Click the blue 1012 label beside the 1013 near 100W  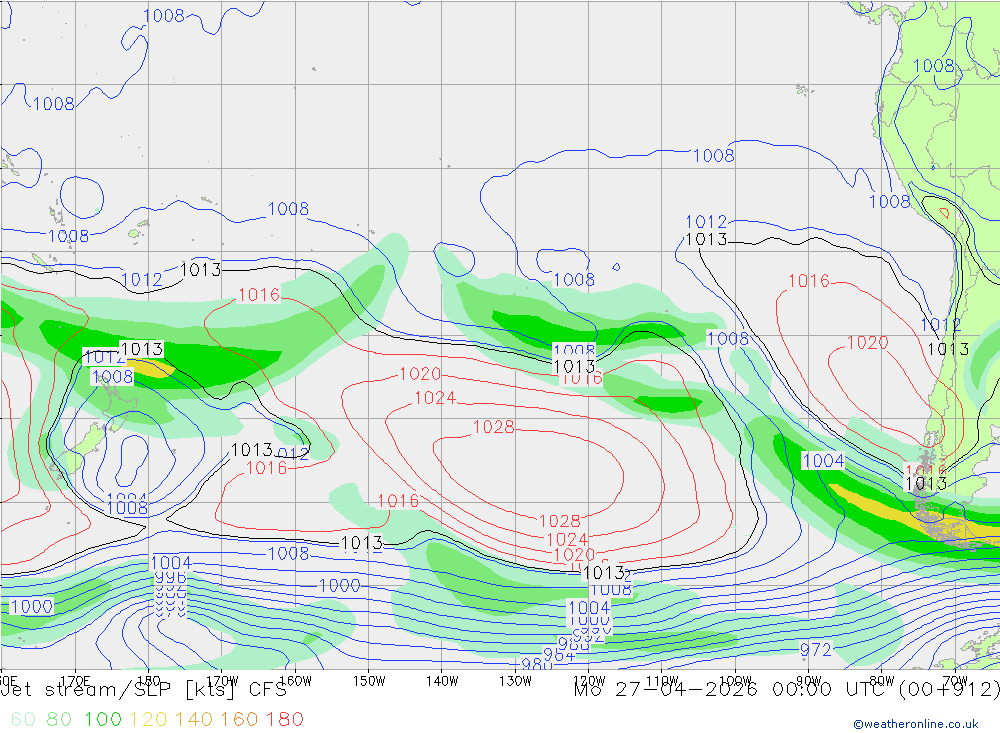[706, 222]
